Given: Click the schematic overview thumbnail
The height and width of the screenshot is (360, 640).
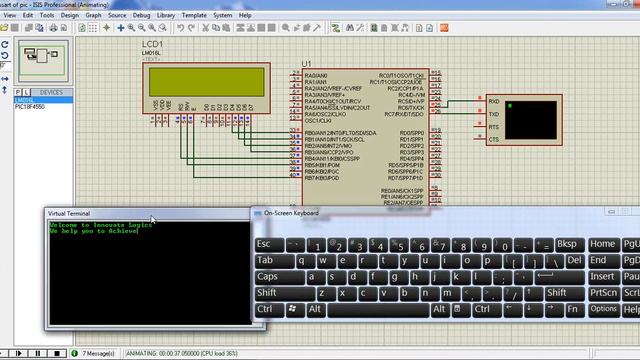Looking at the screenshot, I should 43,60.
